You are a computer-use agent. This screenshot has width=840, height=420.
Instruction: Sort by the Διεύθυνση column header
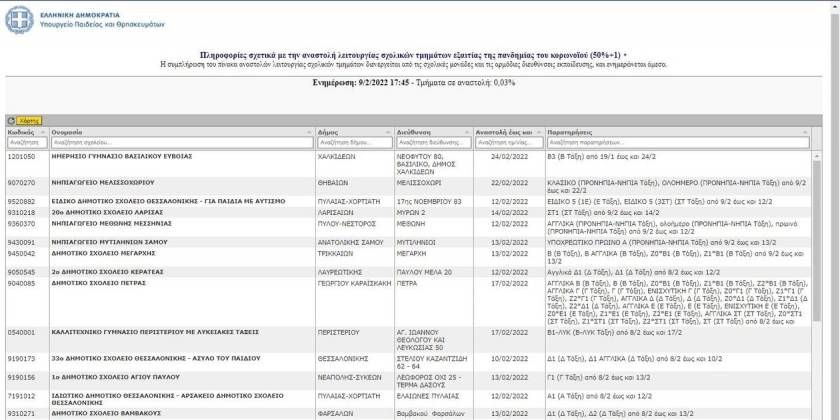tap(434, 132)
